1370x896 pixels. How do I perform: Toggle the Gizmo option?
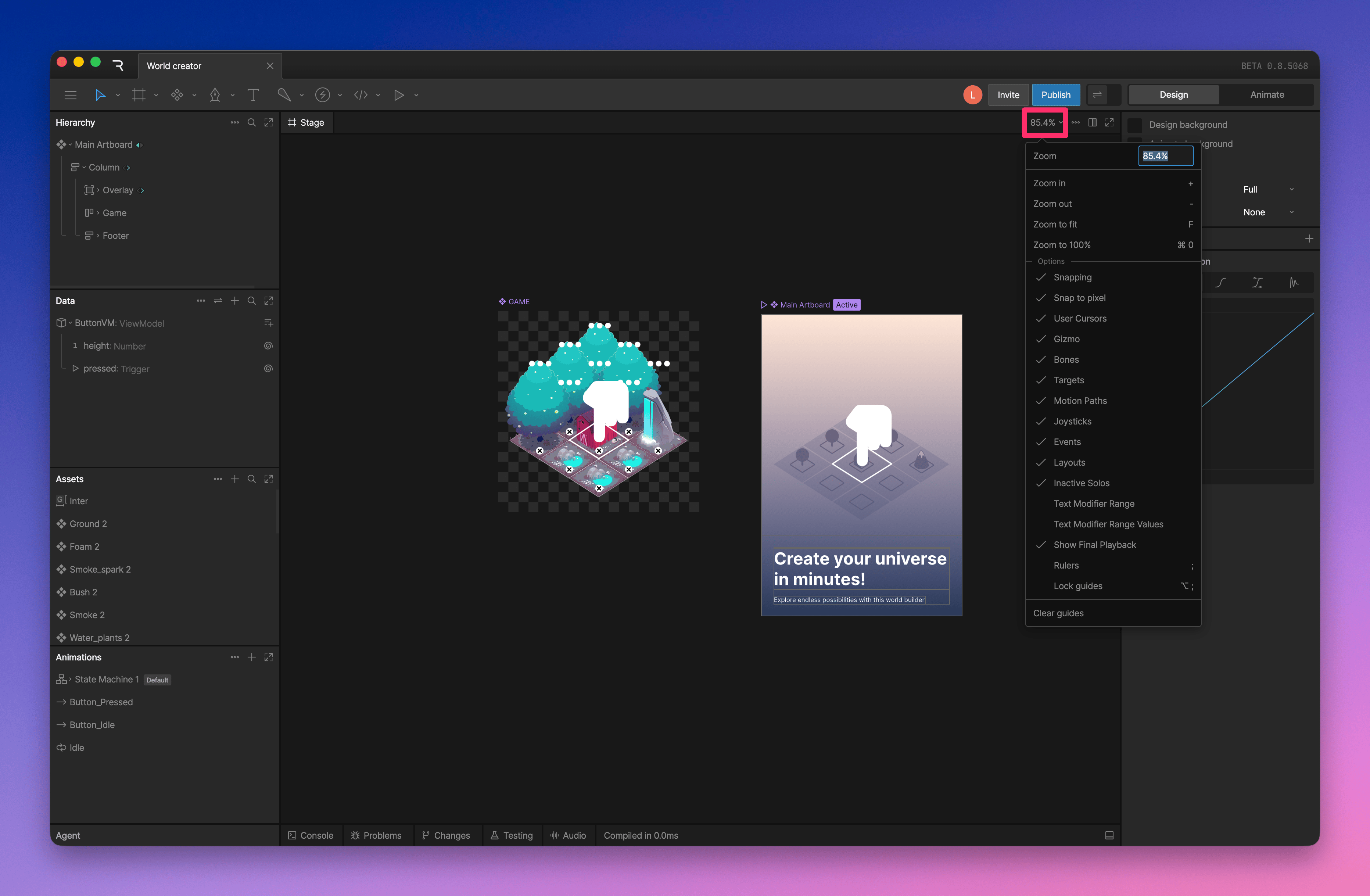pyautogui.click(x=1113, y=339)
